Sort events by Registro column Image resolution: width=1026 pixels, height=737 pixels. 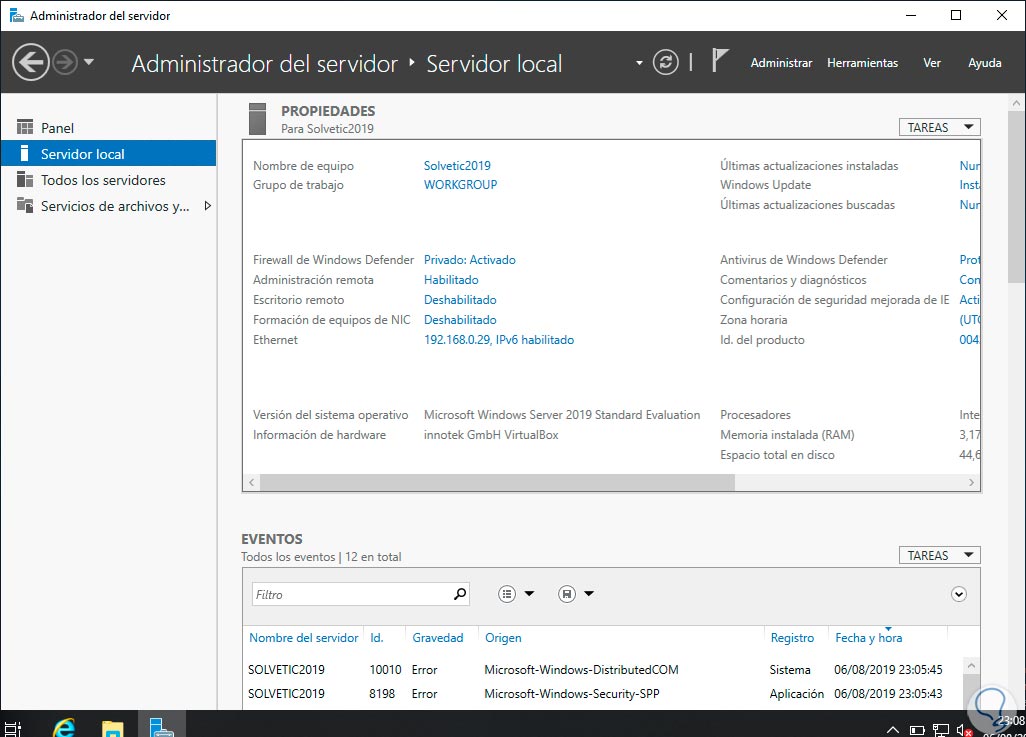(792, 638)
